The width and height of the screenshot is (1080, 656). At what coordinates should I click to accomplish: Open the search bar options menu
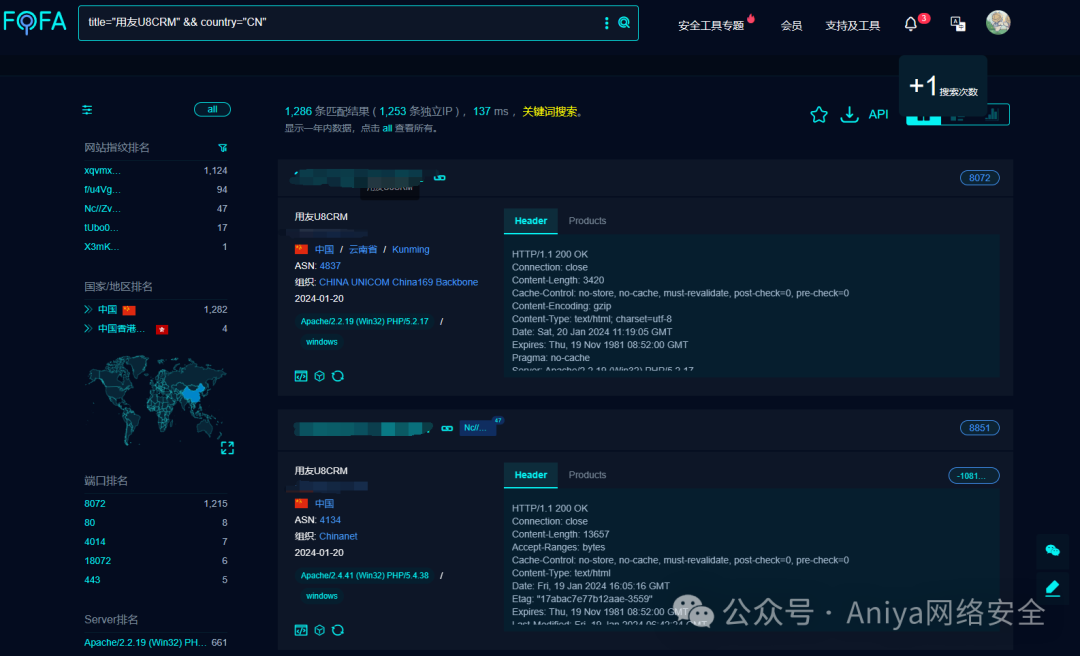(607, 22)
